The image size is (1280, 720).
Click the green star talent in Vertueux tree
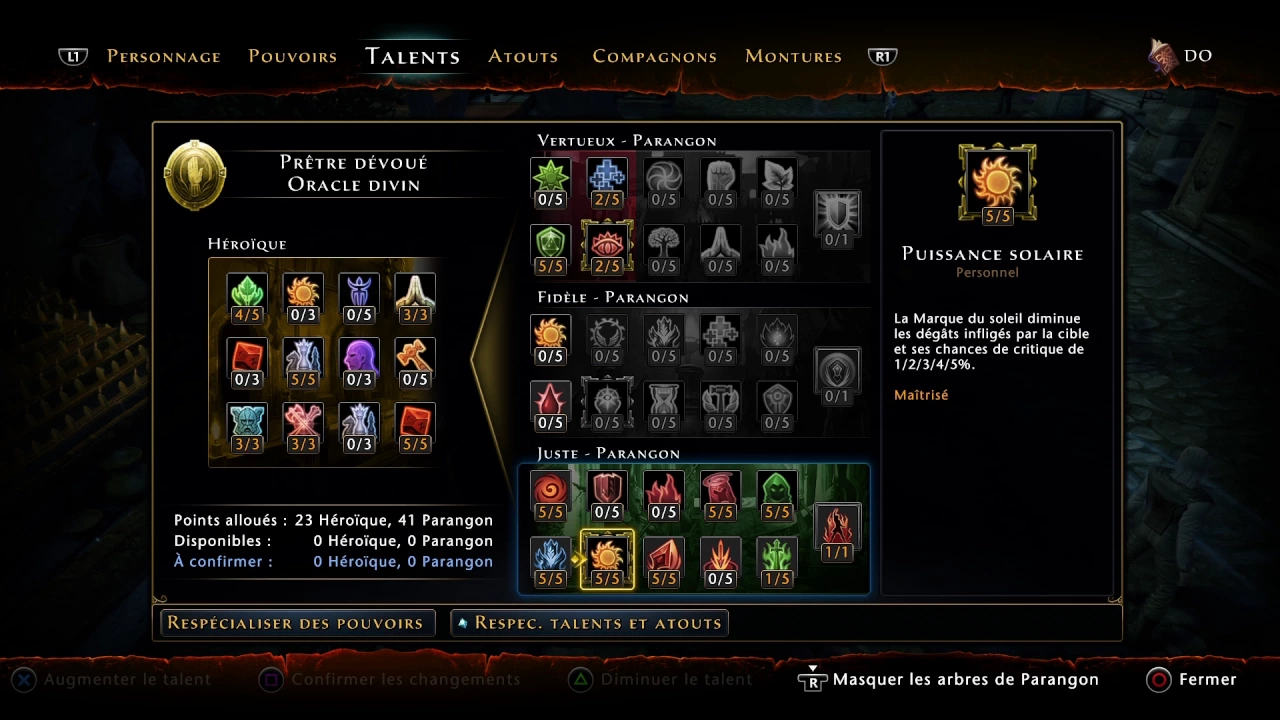point(551,181)
